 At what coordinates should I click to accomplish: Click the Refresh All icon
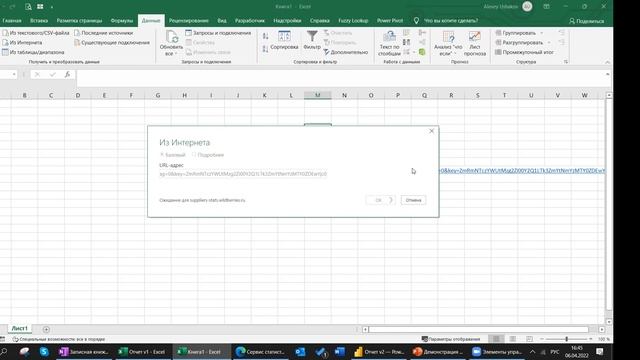(x=171, y=37)
